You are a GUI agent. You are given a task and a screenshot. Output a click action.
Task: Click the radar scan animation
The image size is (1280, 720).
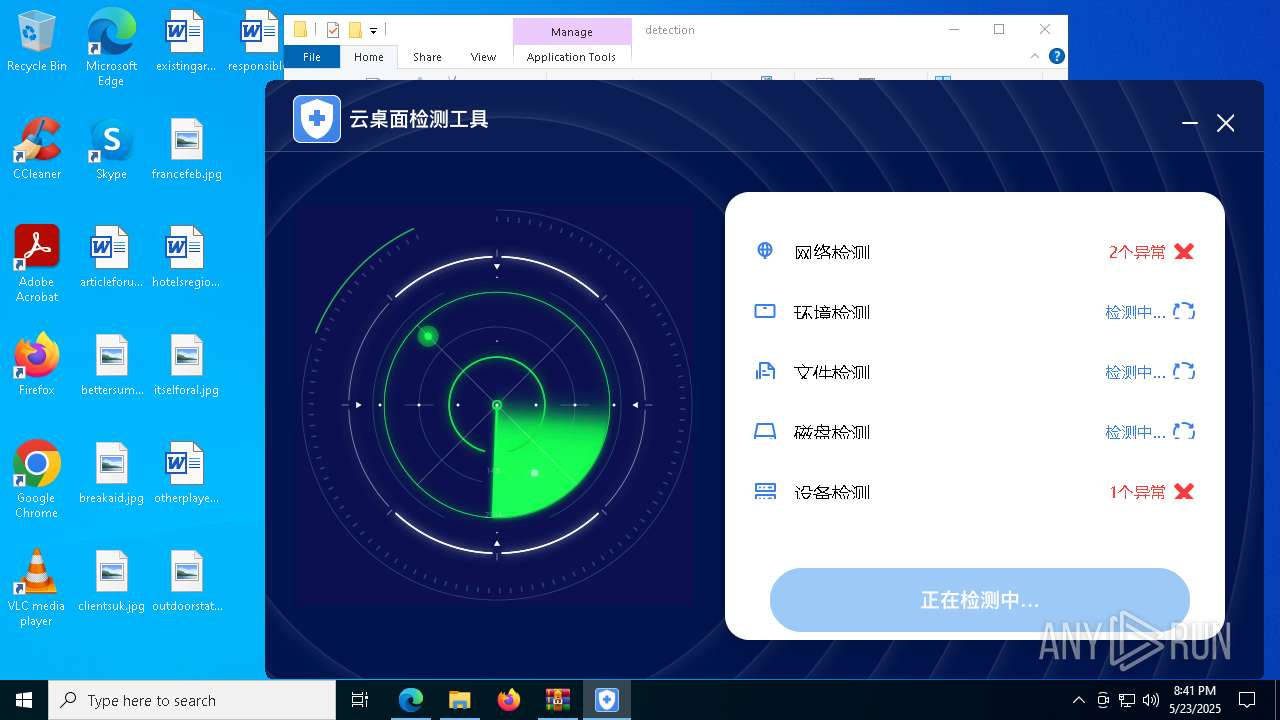[x=496, y=405]
